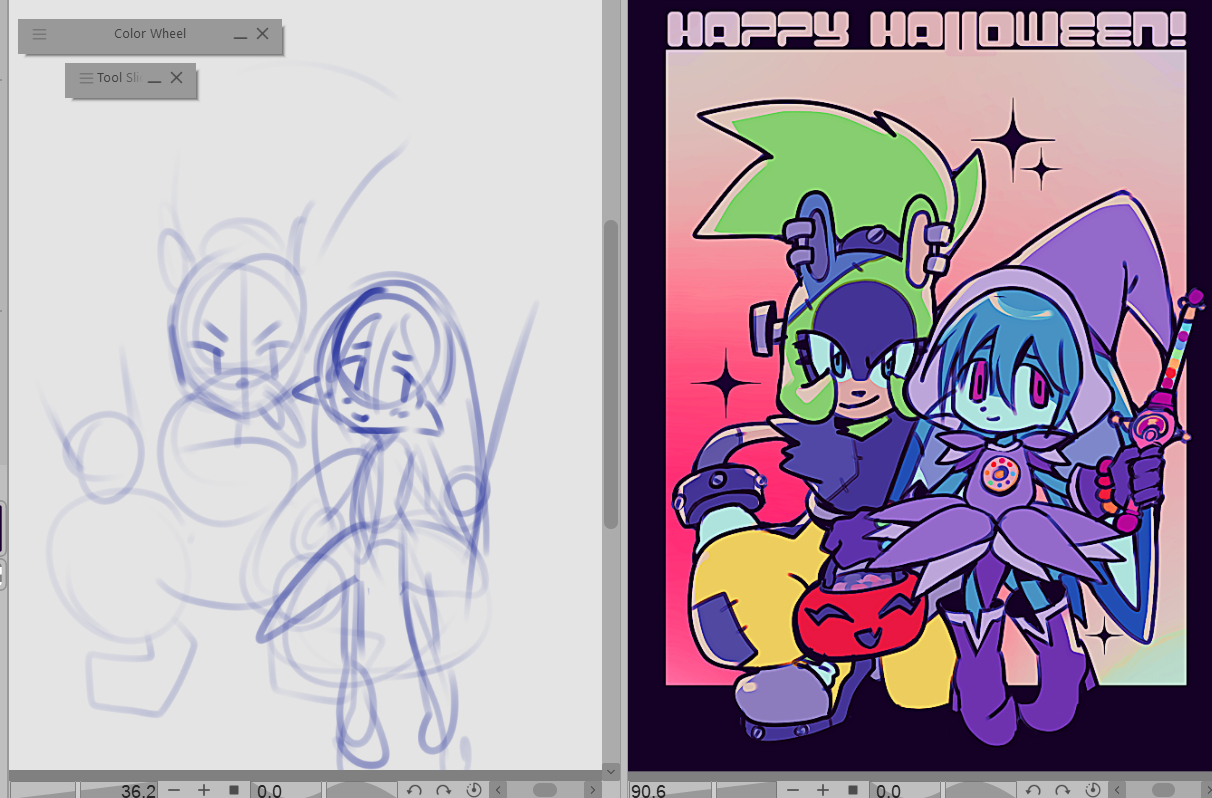Click the sketch canvas vertical scrollbar thumb
The height and width of the screenshot is (798, 1212).
click(x=611, y=375)
